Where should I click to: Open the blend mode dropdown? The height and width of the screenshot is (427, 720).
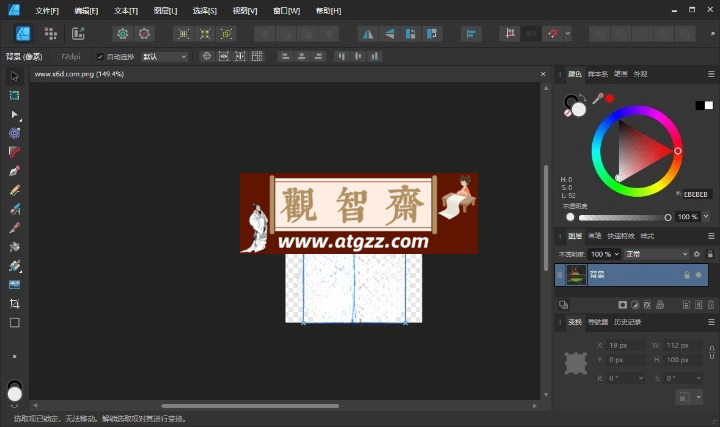click(657, 254)
